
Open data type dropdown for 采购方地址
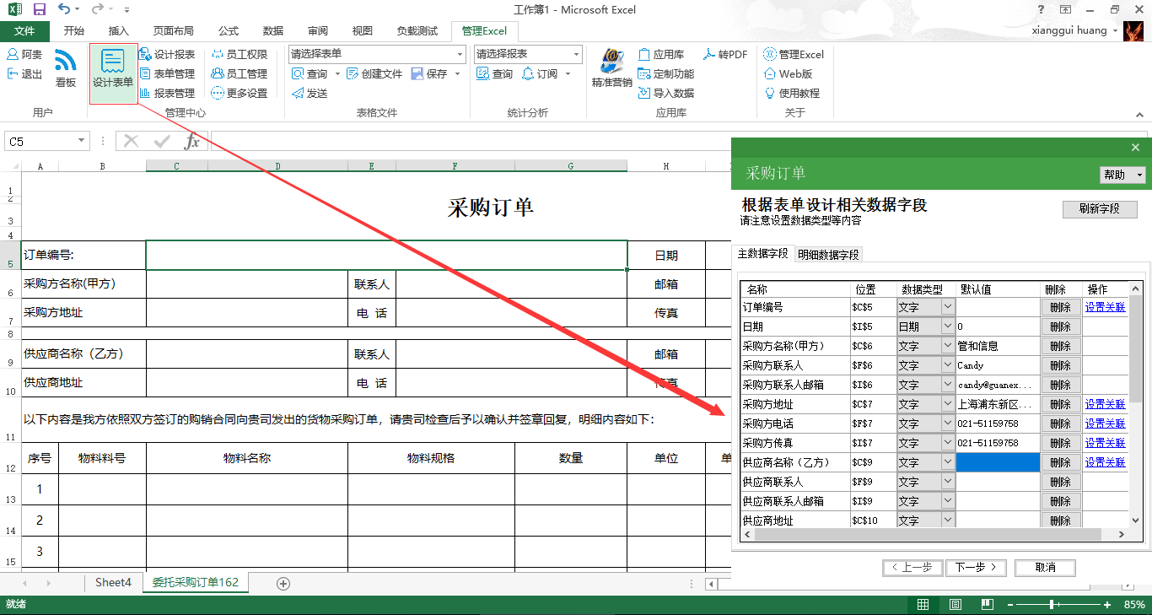(x=948, y=404)
